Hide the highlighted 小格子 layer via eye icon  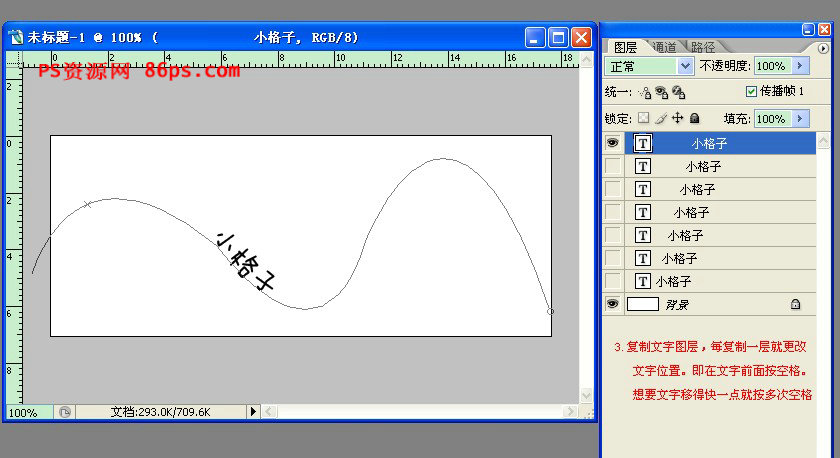612,143
